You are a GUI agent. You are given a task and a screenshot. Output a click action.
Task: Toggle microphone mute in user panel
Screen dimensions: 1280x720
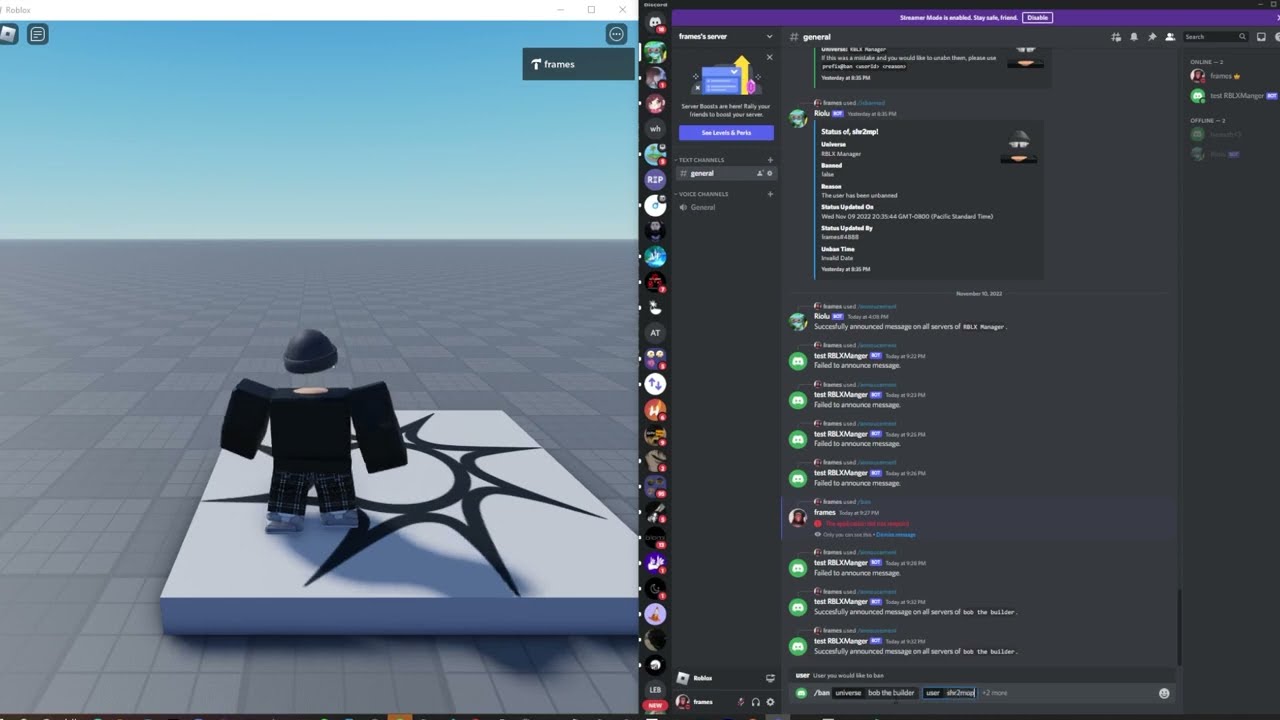coord(741,702)
